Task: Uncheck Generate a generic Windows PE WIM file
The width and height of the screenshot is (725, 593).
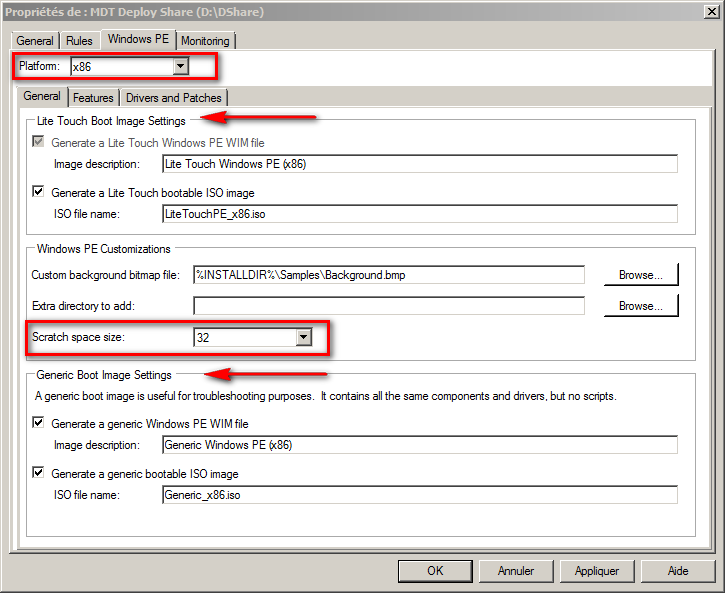Action: [x=39, y=424]
